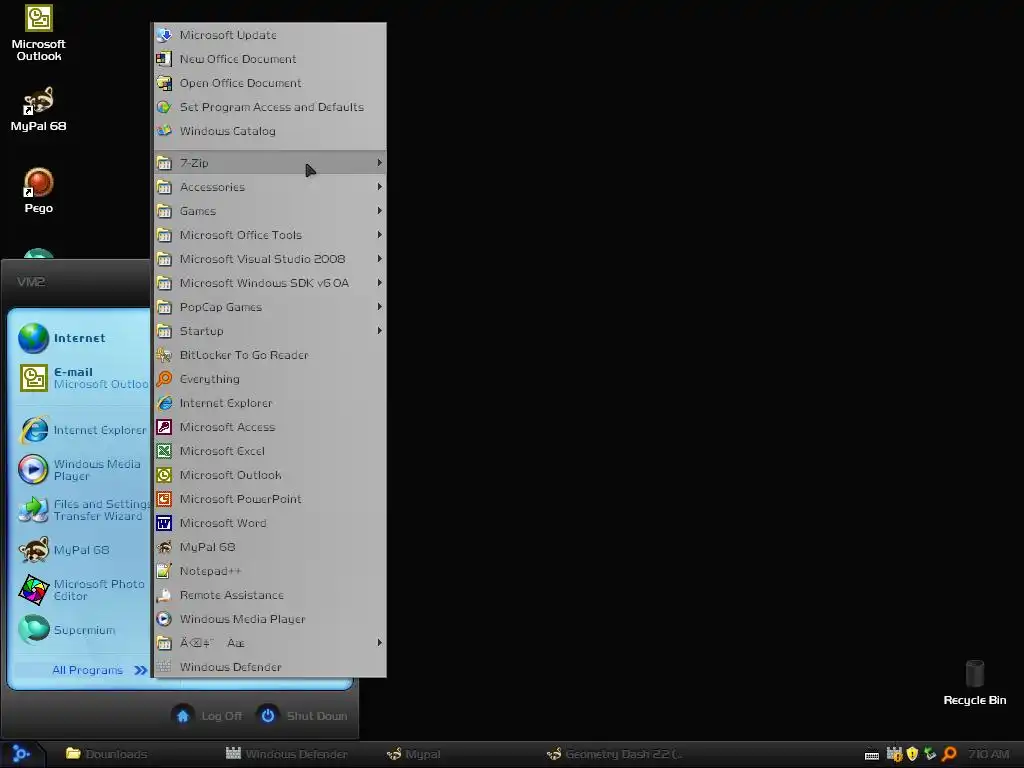Choose Open Office Document entry

coord(270,83)
